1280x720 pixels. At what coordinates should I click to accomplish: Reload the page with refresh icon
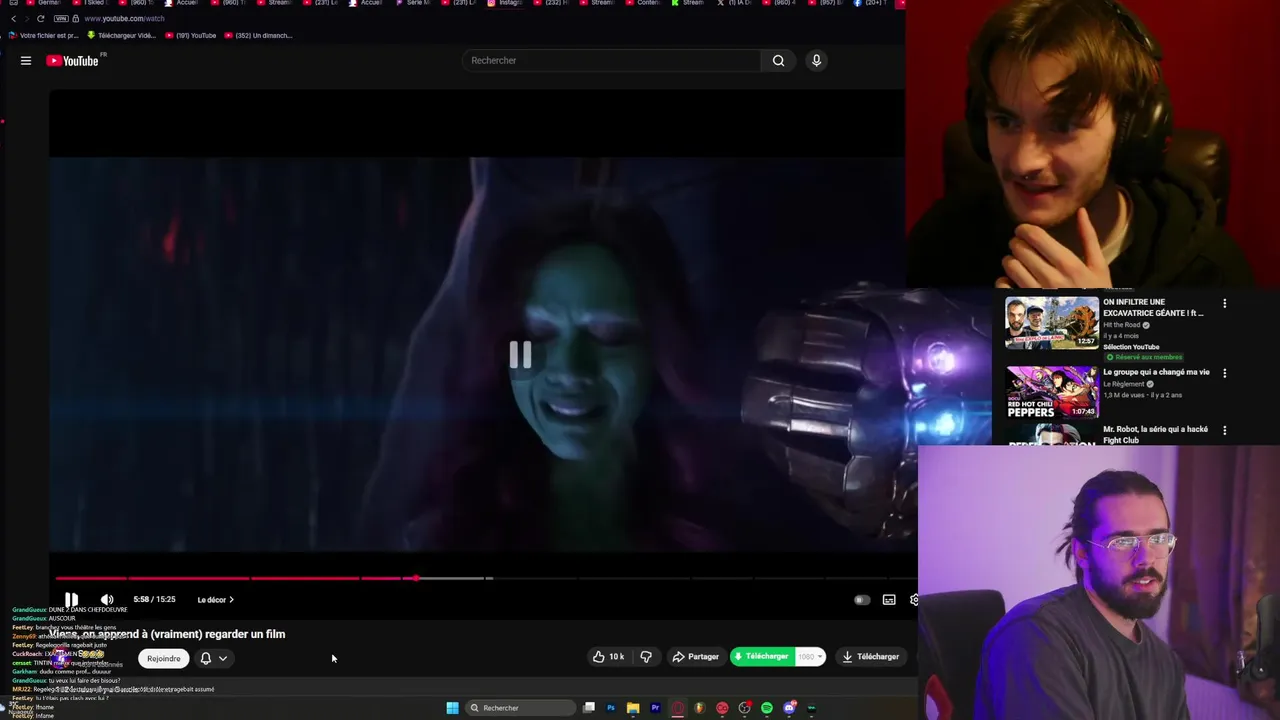coord(40,18)
